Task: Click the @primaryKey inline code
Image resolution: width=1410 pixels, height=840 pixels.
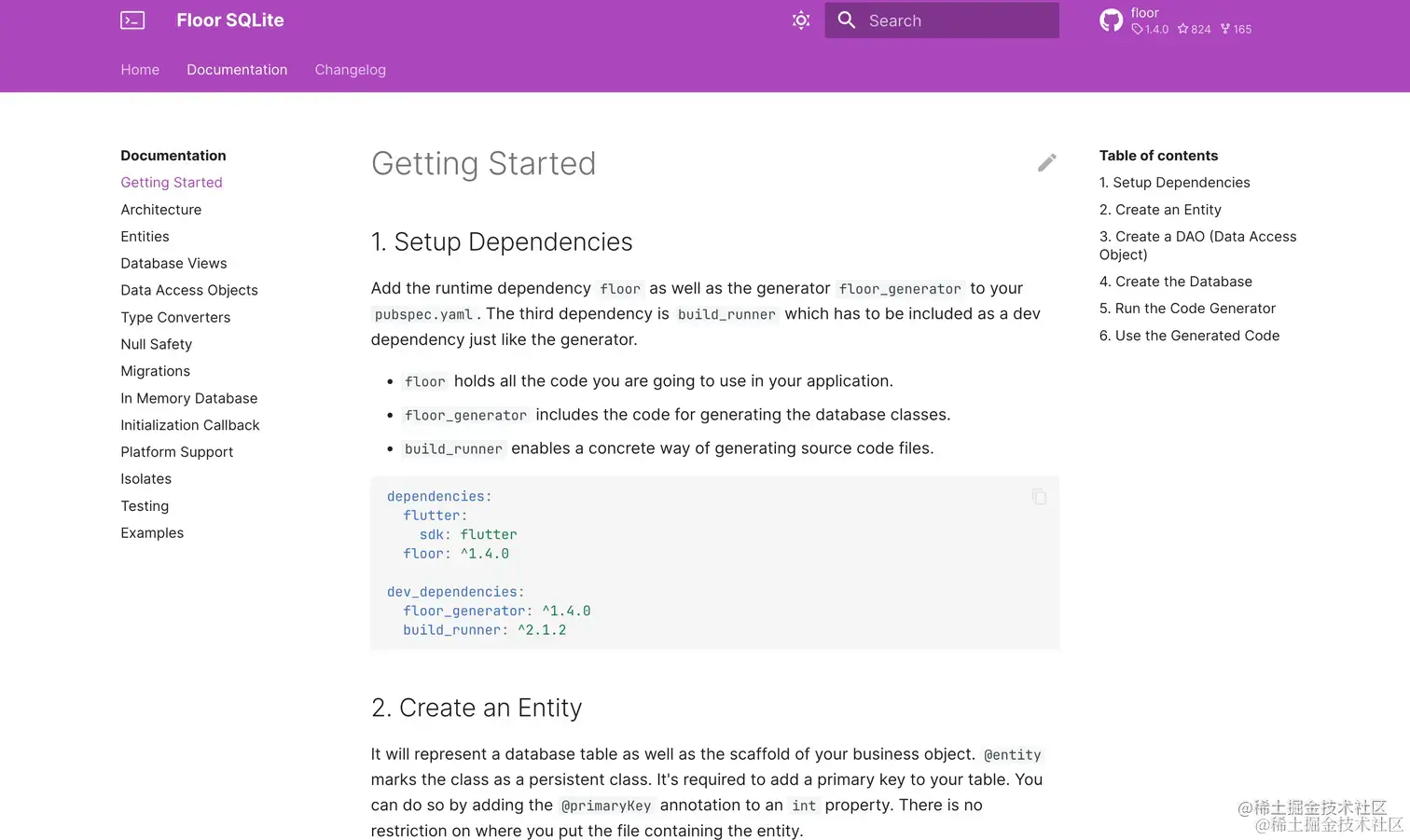Action: (x=606, y=806)
